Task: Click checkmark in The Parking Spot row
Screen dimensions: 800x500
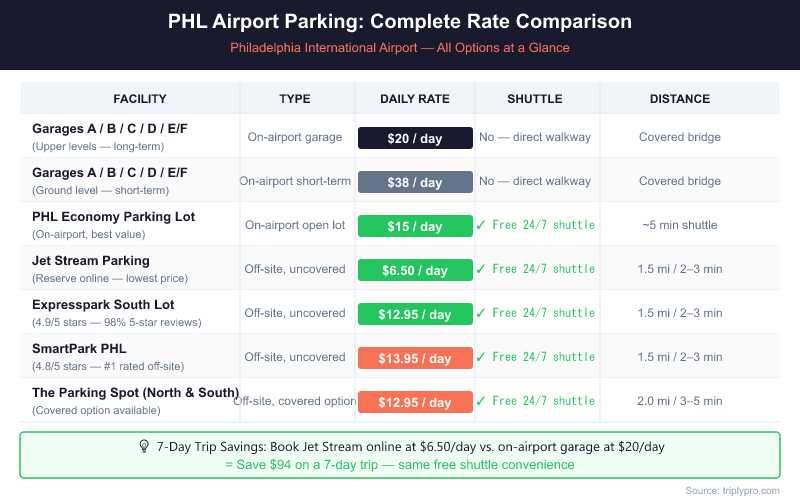Action: (x=481, y=401)
